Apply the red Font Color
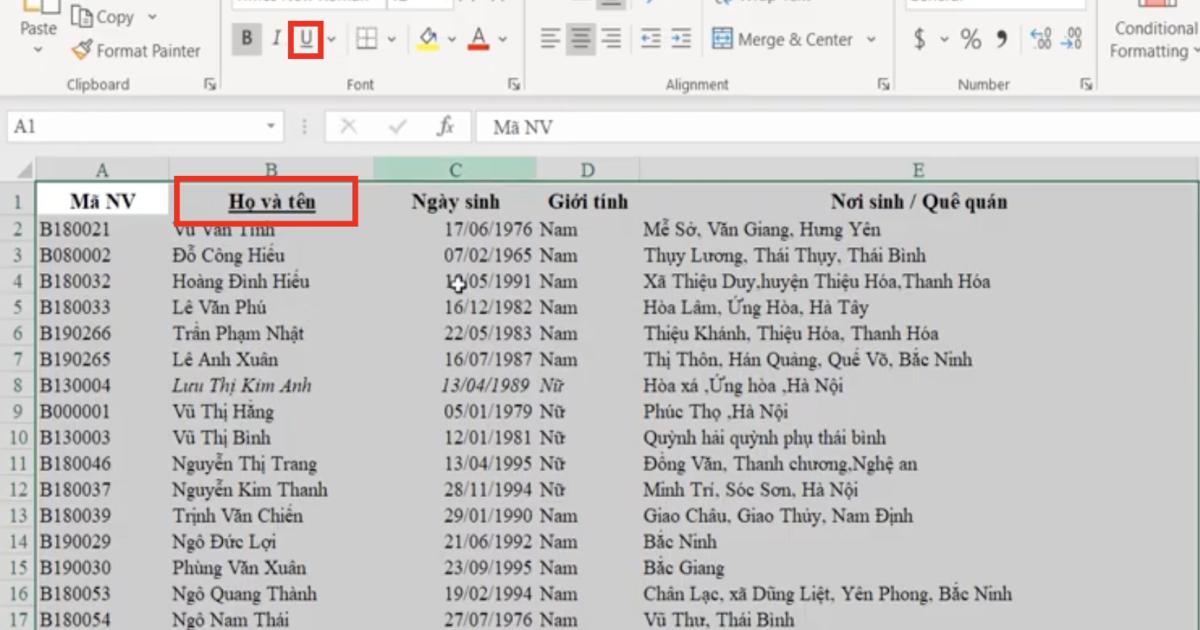 tap(479, 39)
